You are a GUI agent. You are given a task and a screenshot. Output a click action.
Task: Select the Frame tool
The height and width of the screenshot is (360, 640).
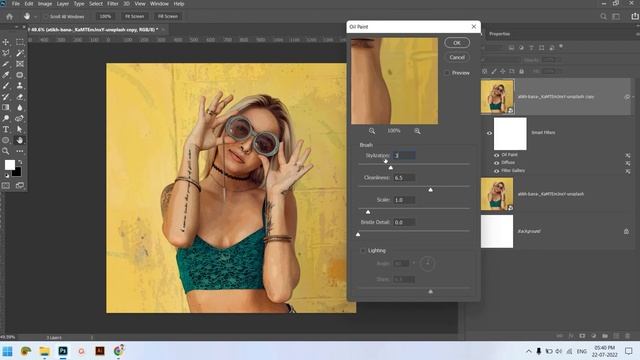20,64
